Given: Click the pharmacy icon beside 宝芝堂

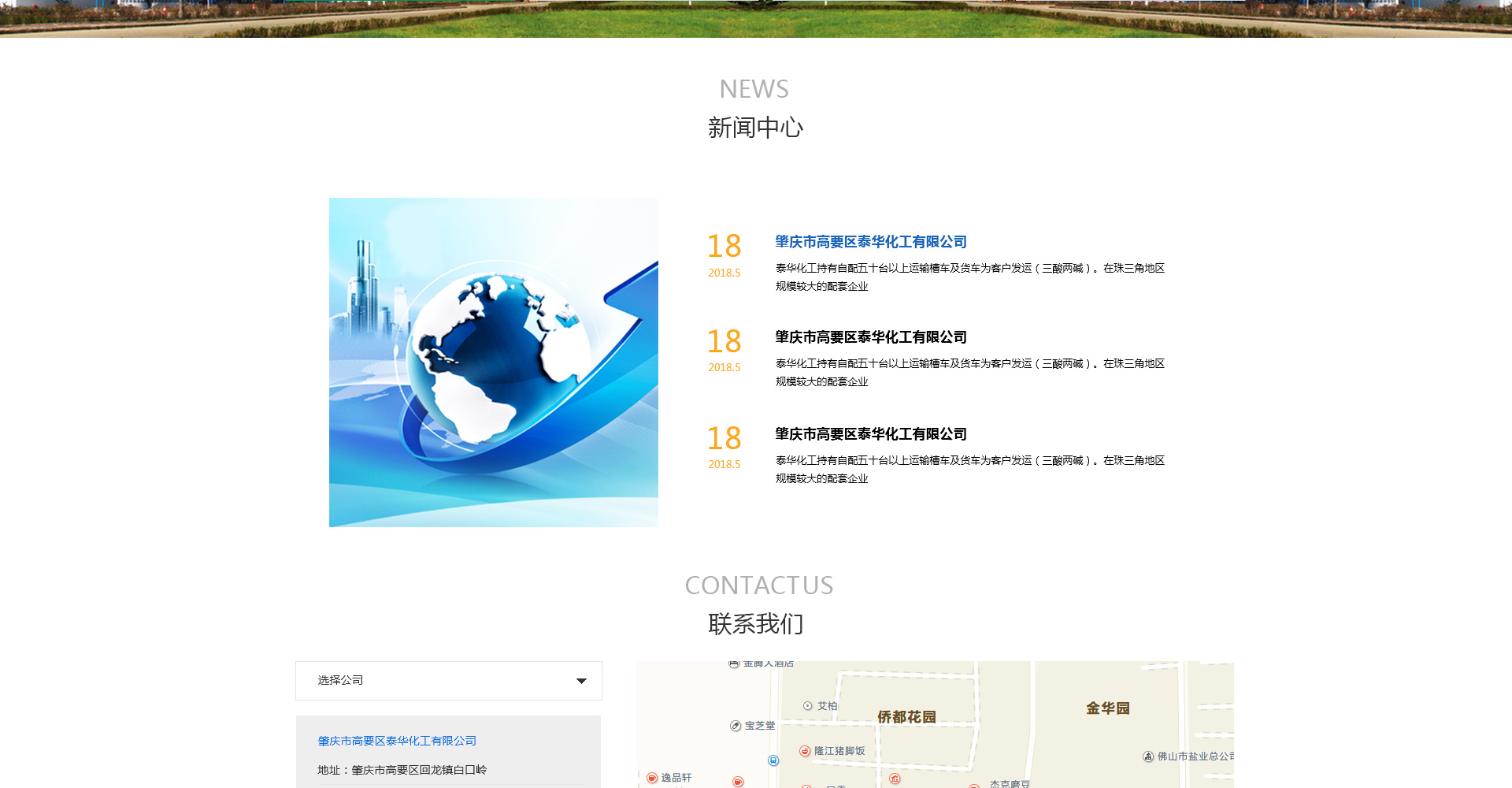Looking at the screenshot, I should click(736, 726).
